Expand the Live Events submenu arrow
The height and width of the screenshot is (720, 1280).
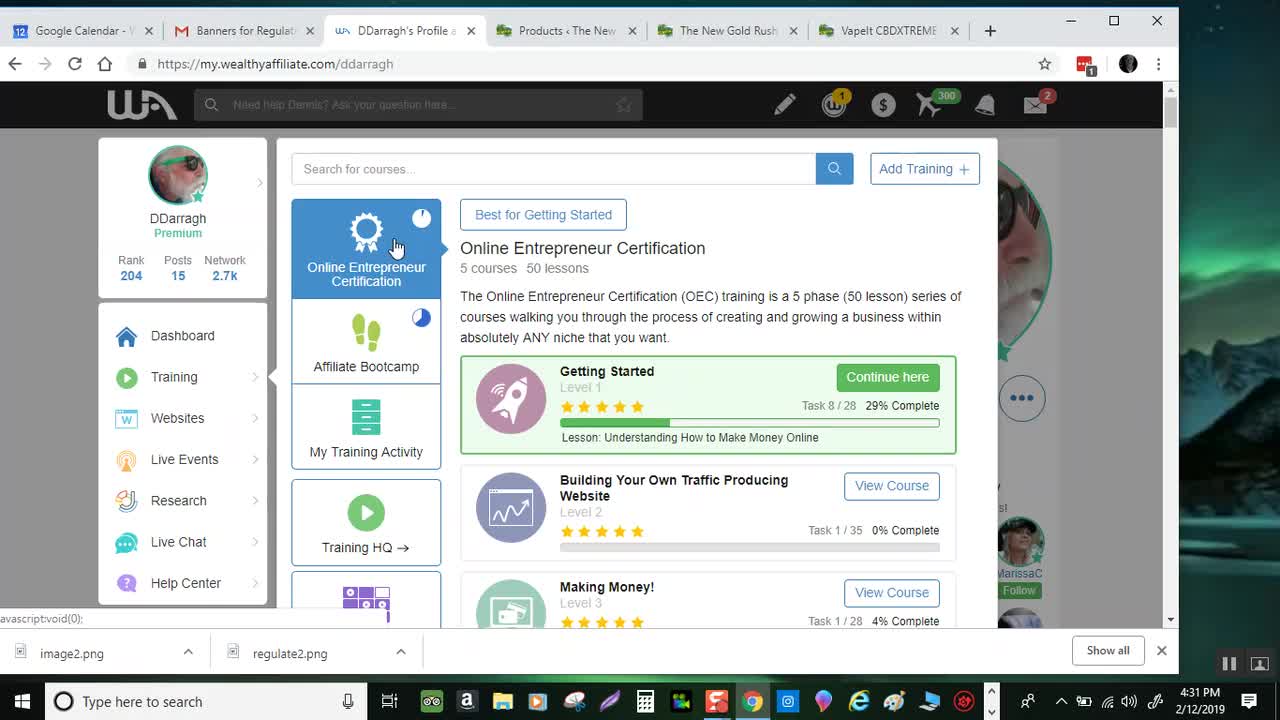click(x=255, y=460)
